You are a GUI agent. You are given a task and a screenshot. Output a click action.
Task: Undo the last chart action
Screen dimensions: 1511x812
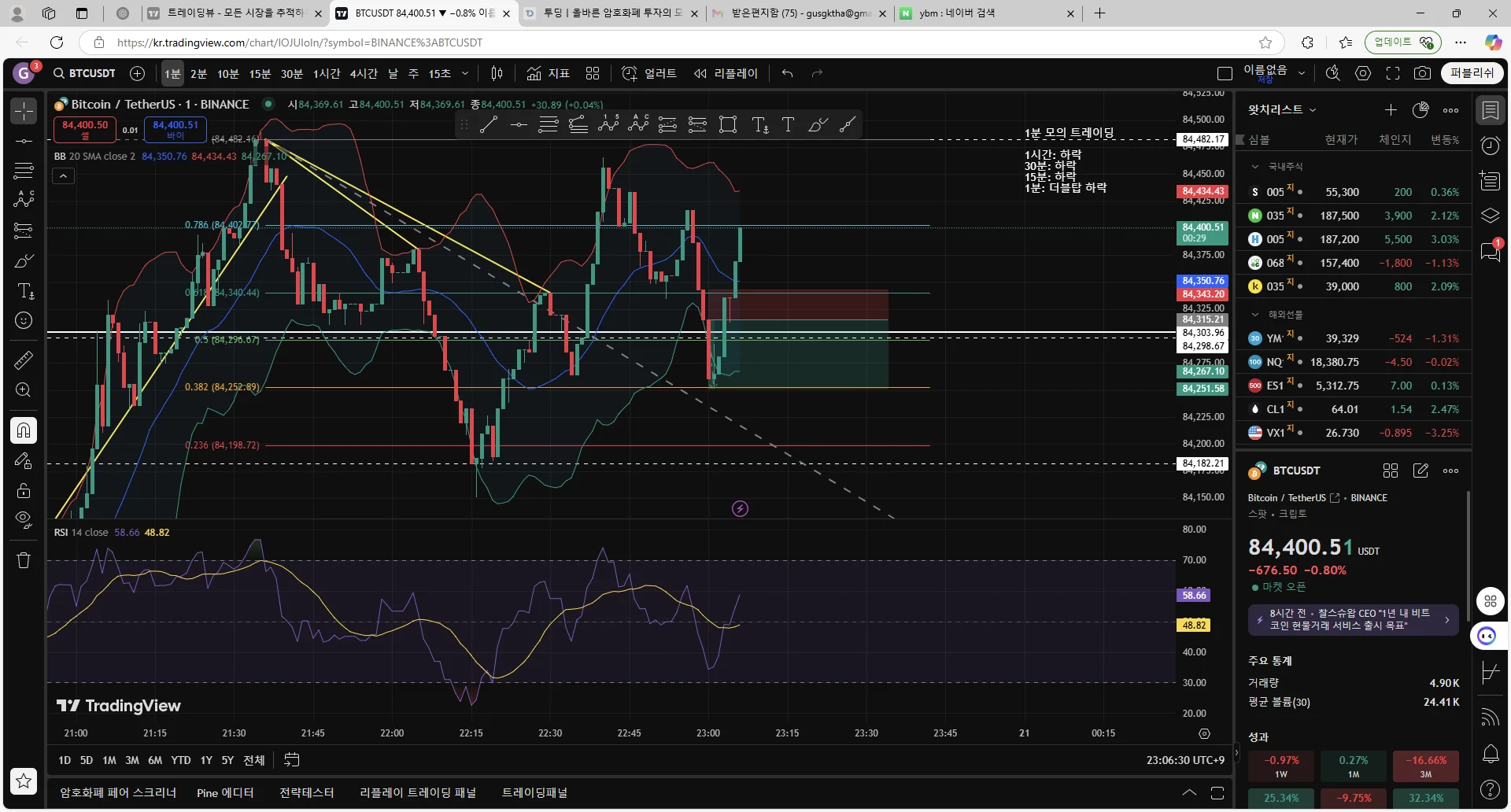pos(788,73)
